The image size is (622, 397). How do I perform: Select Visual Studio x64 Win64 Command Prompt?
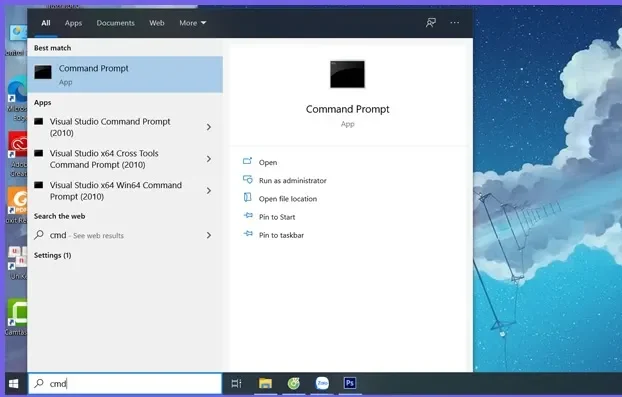coord(125,191)
